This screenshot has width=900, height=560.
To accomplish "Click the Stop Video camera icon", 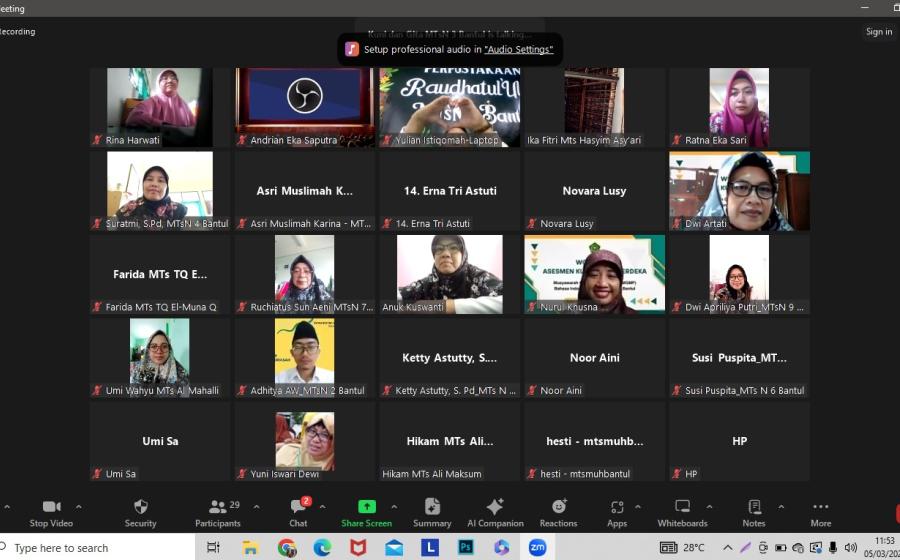I will click(x=52, y=508).
